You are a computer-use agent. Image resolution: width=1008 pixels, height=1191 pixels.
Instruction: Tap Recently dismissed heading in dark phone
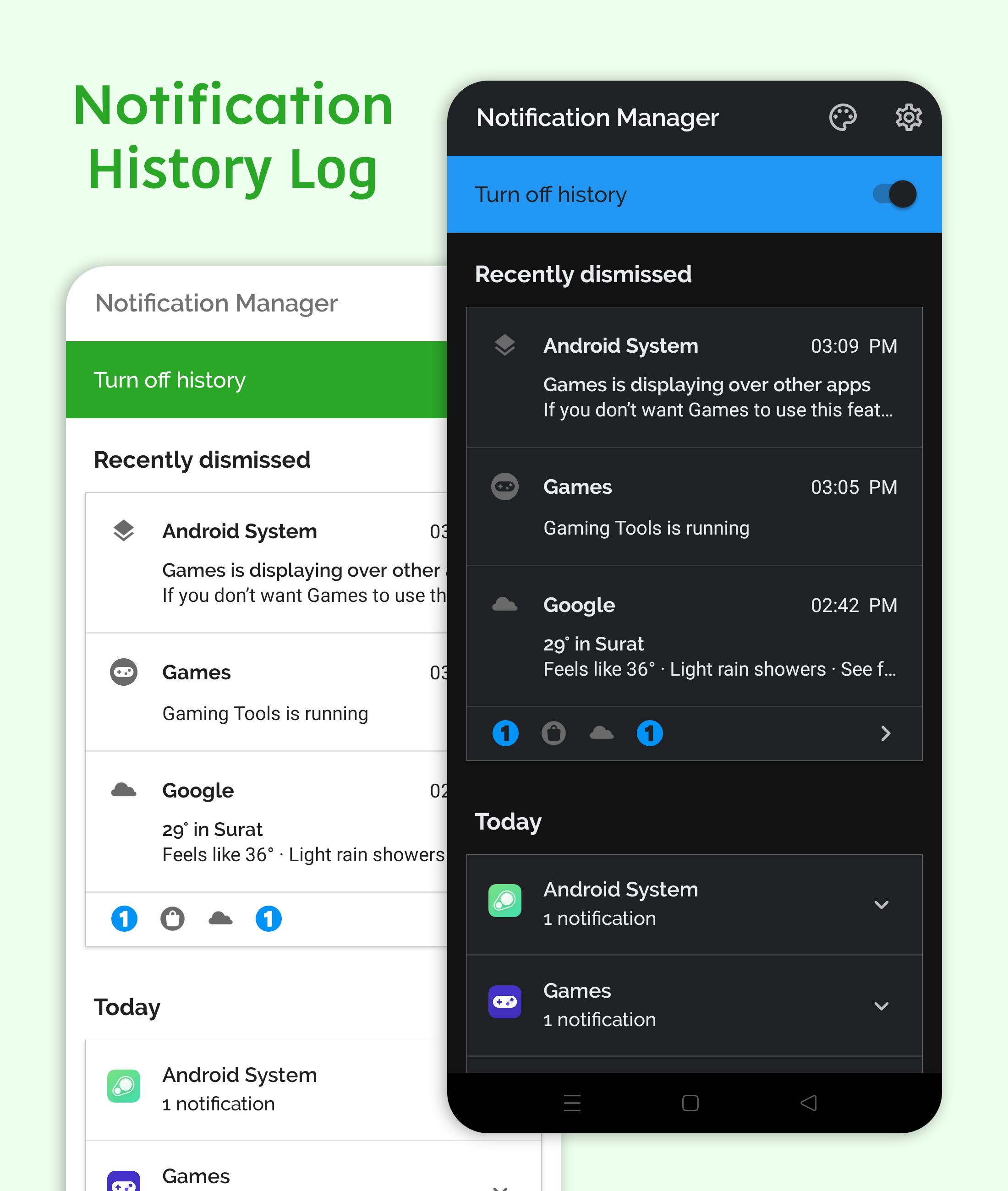coord(583,275)
